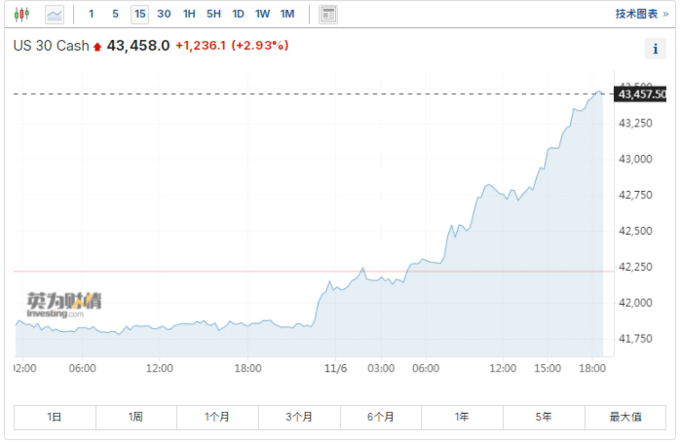Select the 1日 time range tab
Screen dimensions: 680x442
pos(54,416)
